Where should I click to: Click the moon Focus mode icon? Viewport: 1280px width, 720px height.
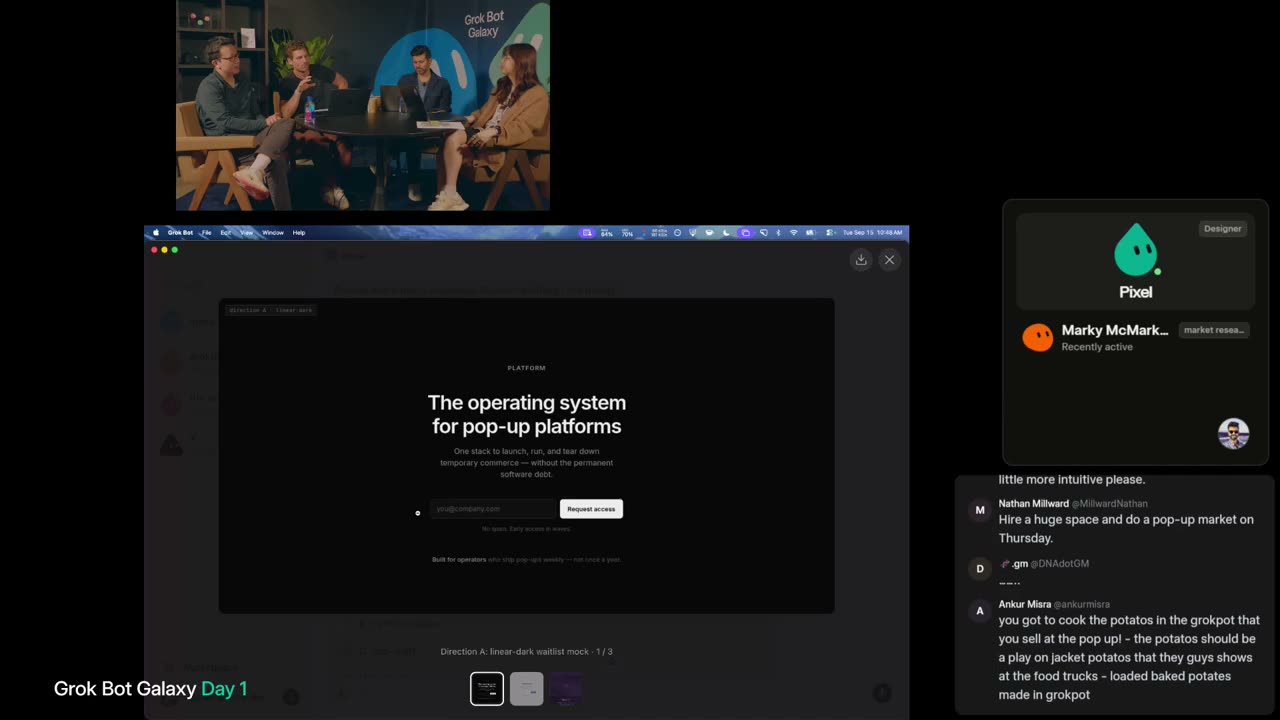click(726, 233)
